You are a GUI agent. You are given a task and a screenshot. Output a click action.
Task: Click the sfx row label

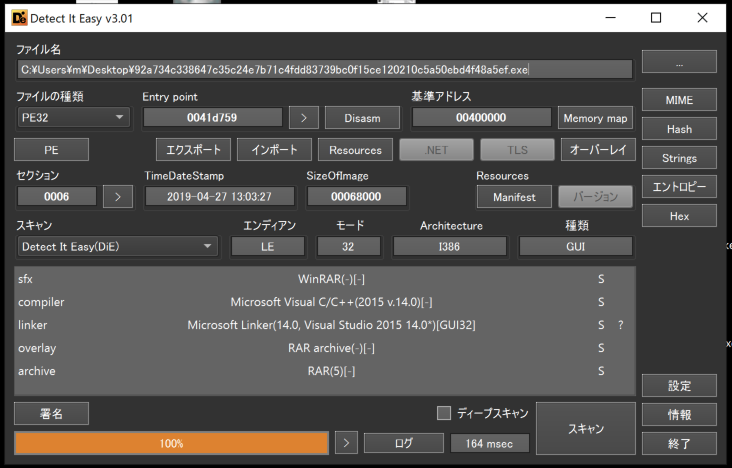[25, 279]
